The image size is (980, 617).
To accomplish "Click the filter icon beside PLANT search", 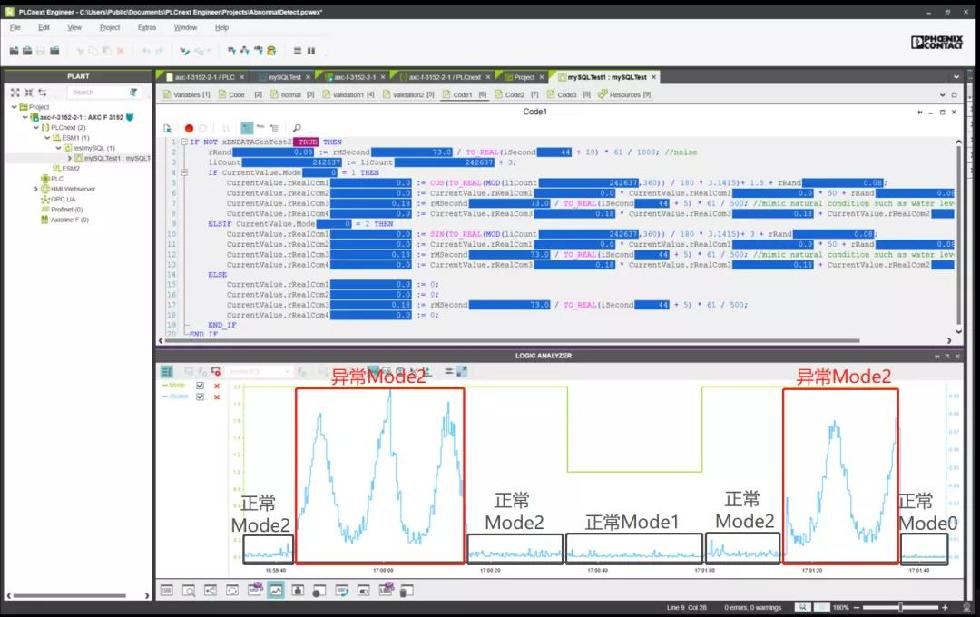I will click(134, 93).
